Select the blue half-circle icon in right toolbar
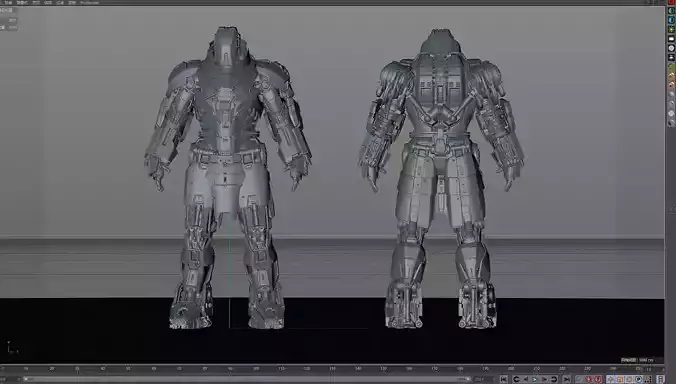 (671, 20)
